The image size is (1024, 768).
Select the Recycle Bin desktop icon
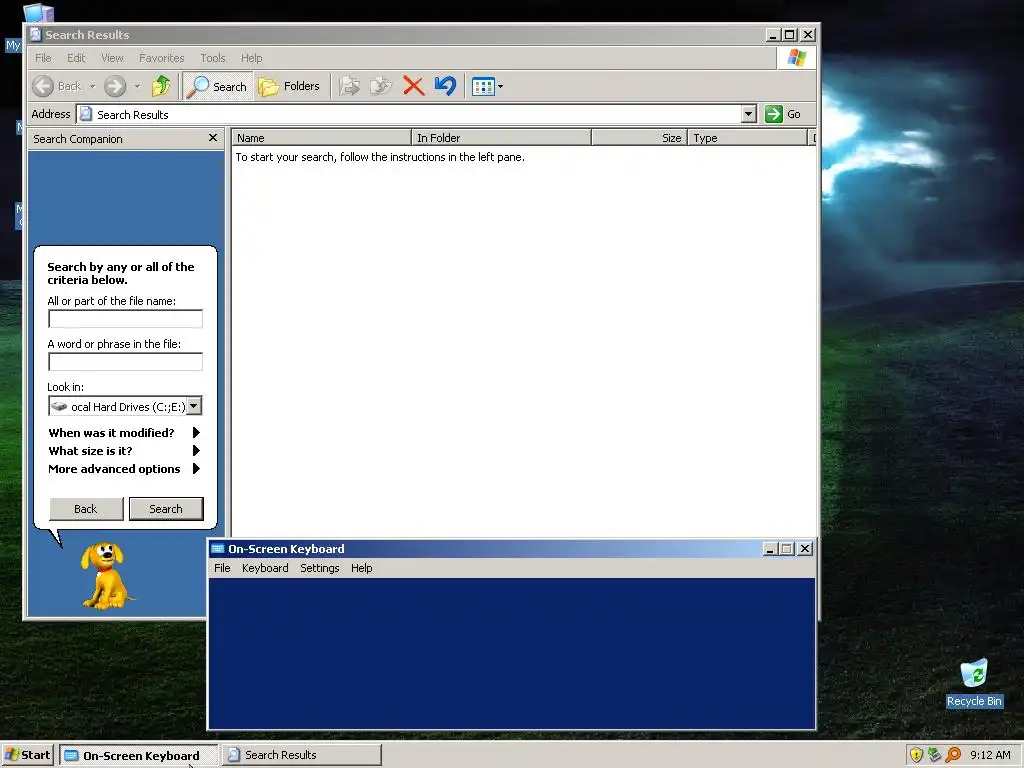974,683
